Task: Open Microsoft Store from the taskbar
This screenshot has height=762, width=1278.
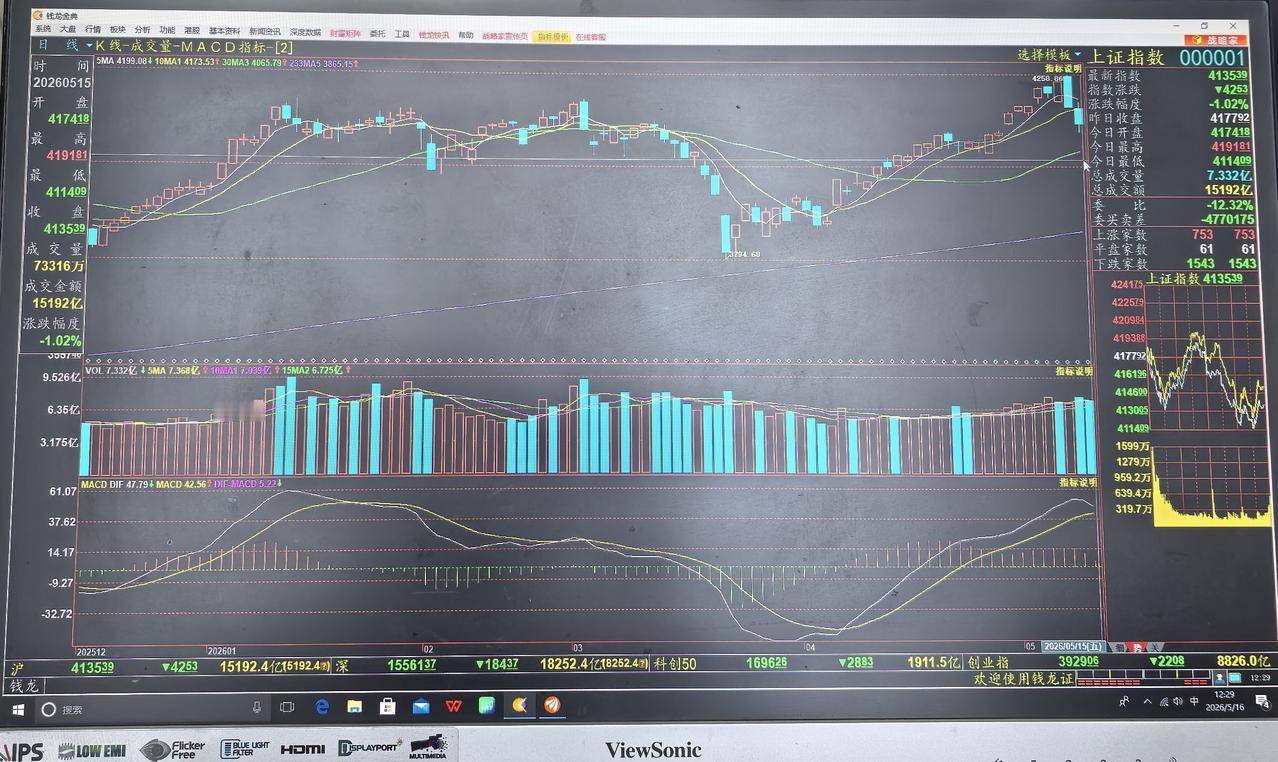Action: click(x=388, y=706)
